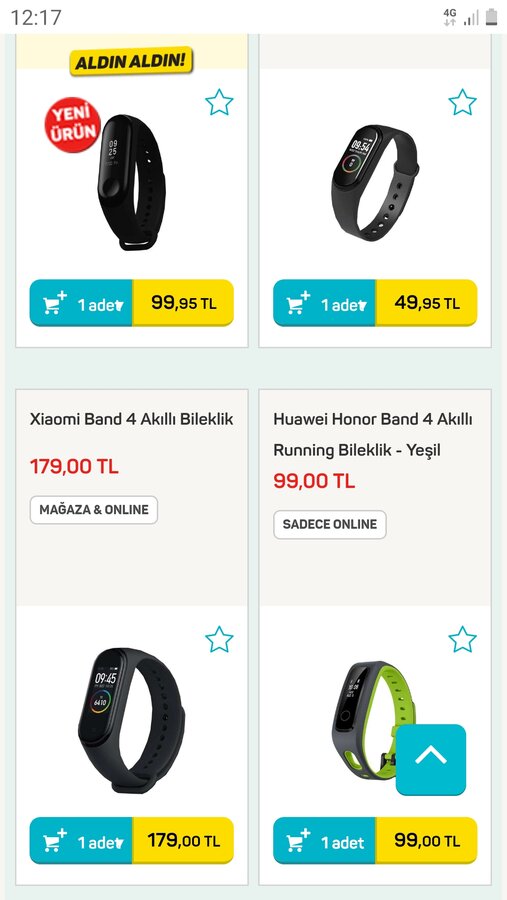
Task: Select the MAĞAZA & ONLINE tag
Action: click(94, 510)
